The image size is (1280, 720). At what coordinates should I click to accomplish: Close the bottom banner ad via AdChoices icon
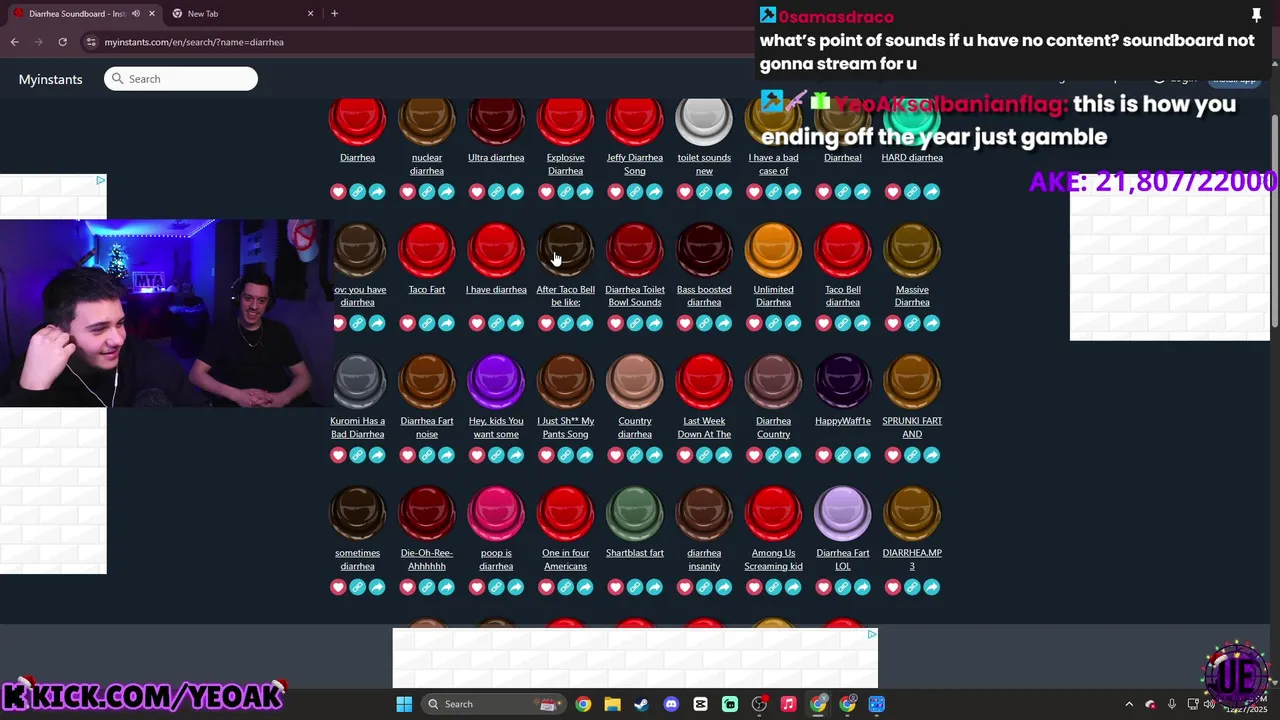[872, 634]
